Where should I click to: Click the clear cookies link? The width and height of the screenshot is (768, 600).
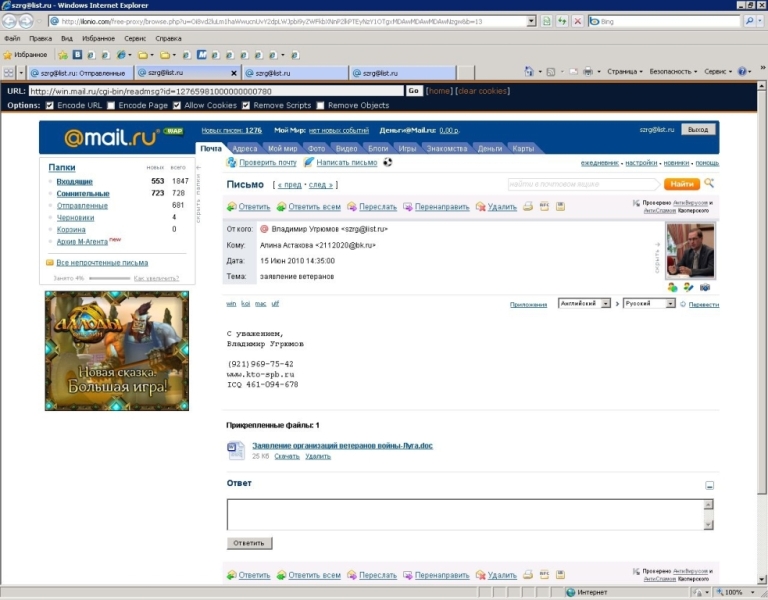[482, 91]
